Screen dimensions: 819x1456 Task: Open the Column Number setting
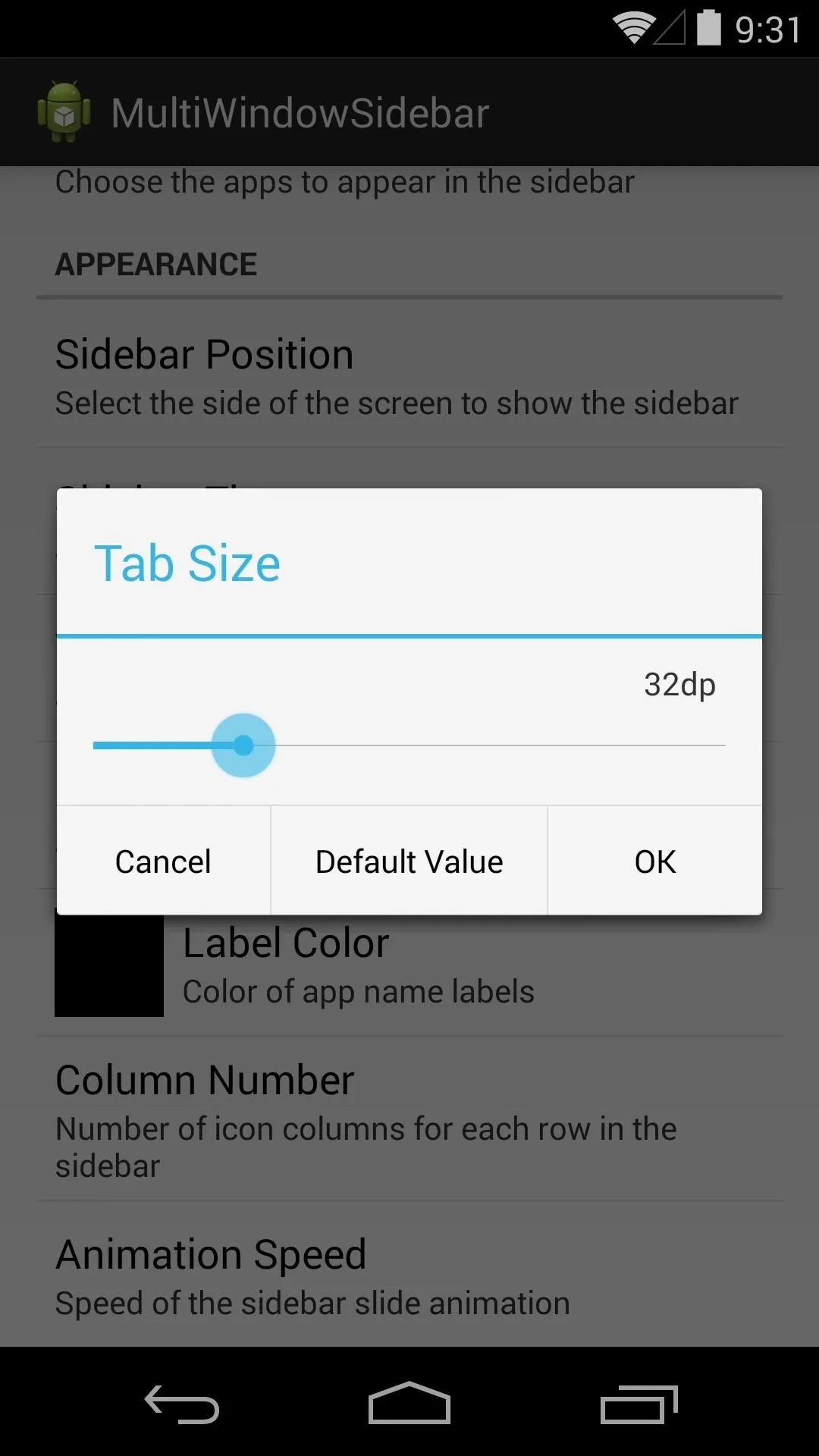click(x=409, y=1119)
